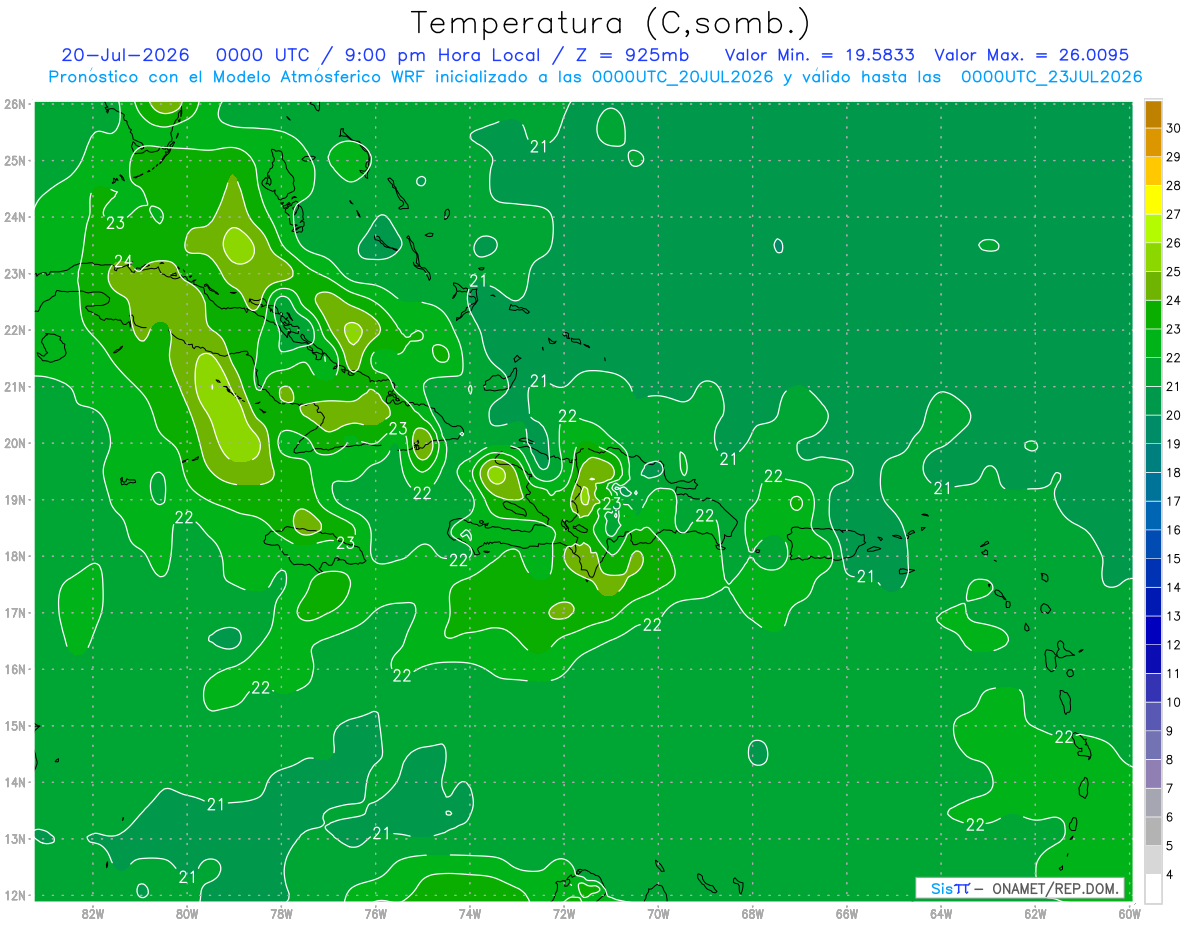Click the teal legend swatch between 18 and 19
This screenshot has width=1200, height=927.
(x=1153, y=458)
